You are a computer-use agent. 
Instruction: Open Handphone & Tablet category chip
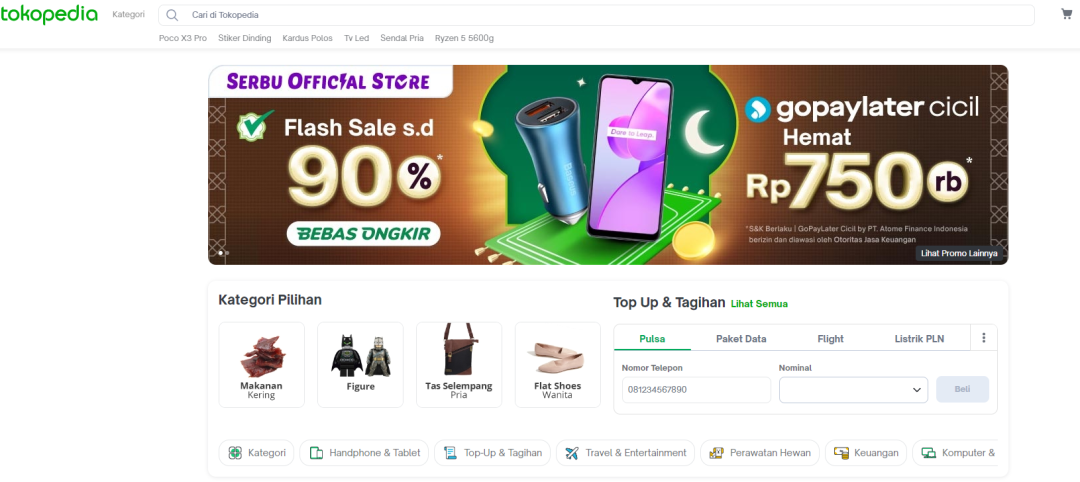(x=364, y=453)
